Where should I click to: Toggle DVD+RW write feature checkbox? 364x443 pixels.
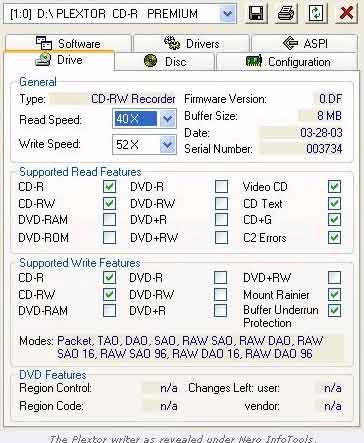(x=334, y=278)
